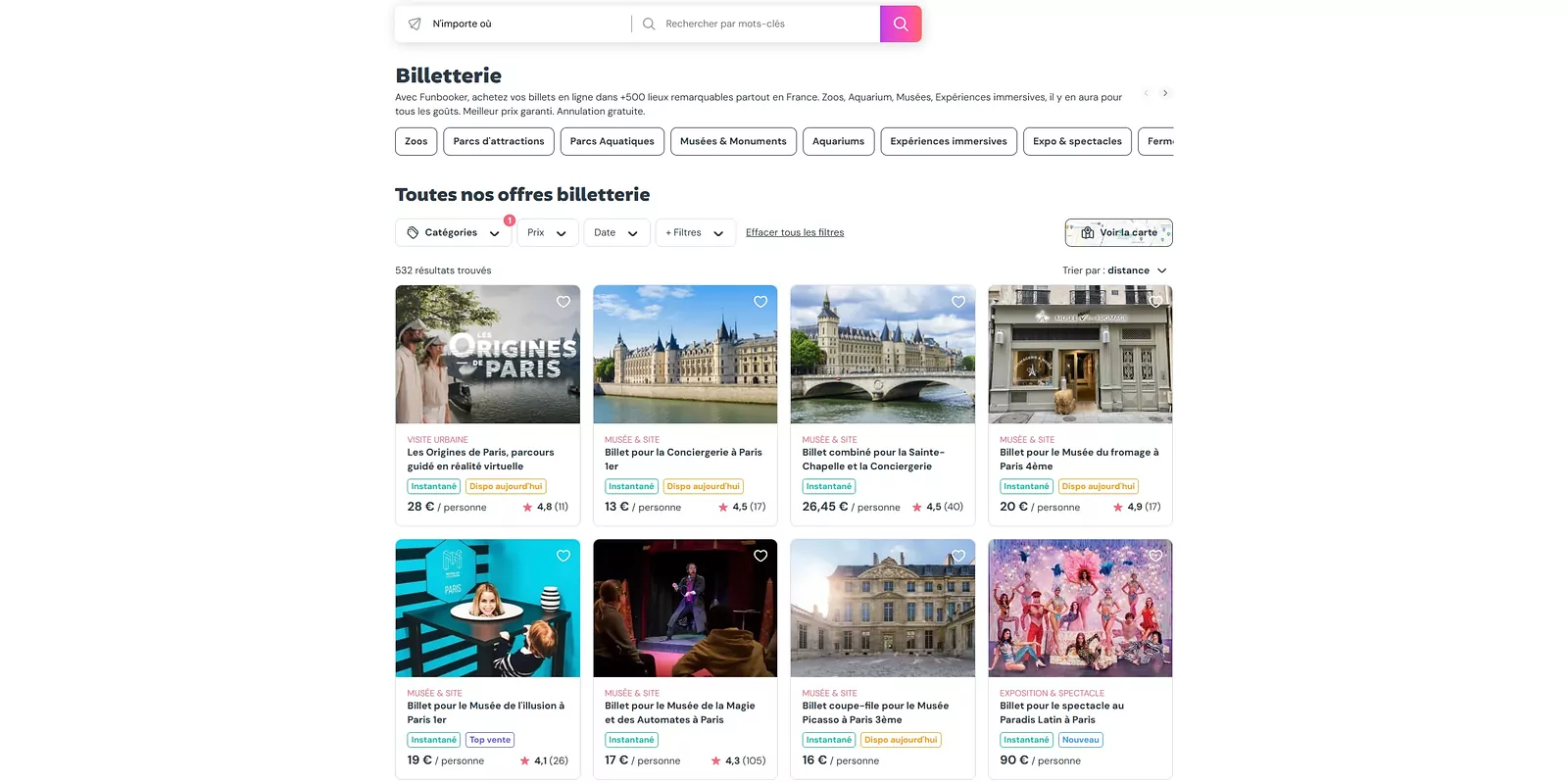Click next arrow of category carousel
Image resolution: width=1568 pixels, height=783 pixels.
tap(1165, 93)
